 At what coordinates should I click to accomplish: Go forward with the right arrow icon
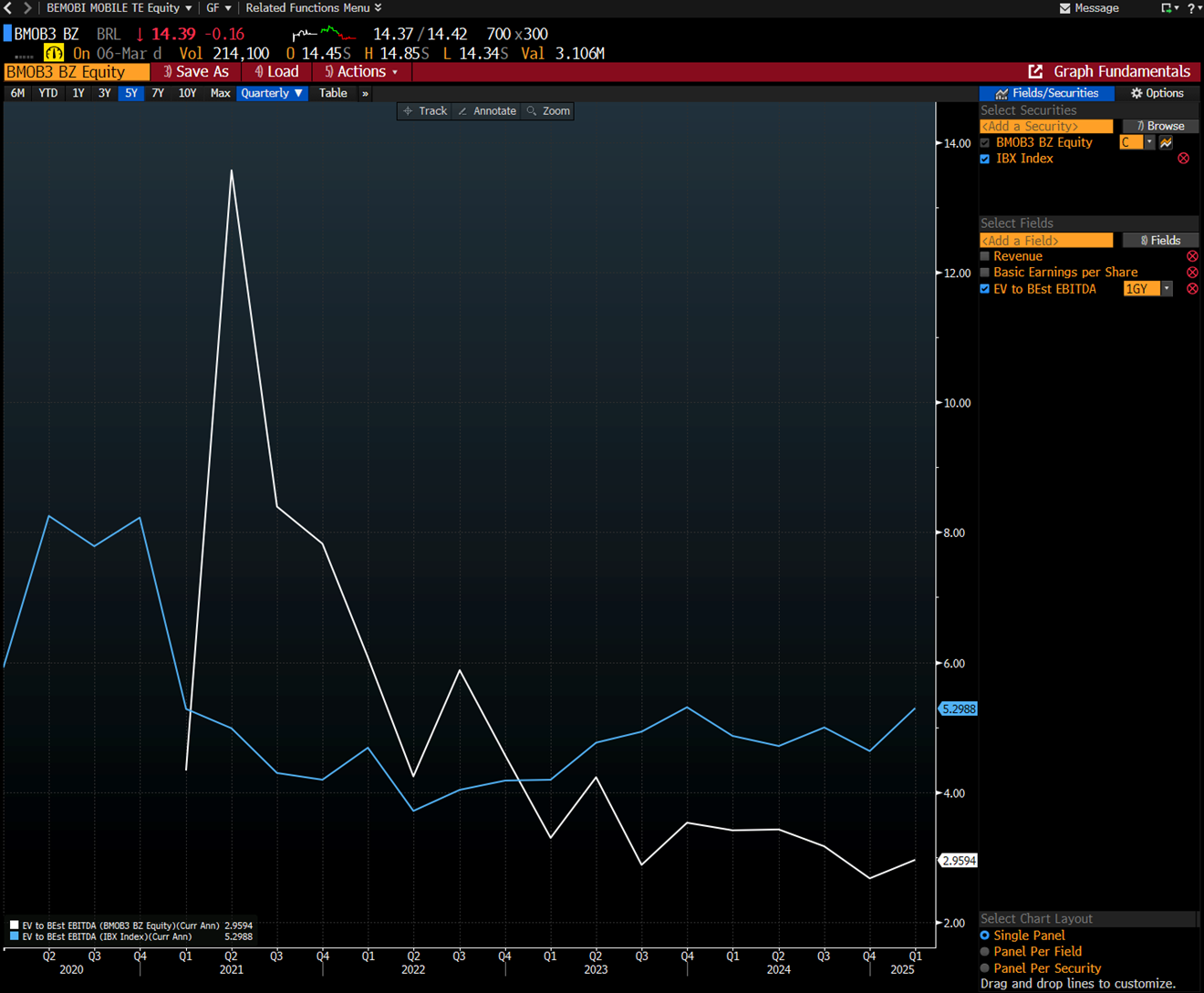coord(26,8)
